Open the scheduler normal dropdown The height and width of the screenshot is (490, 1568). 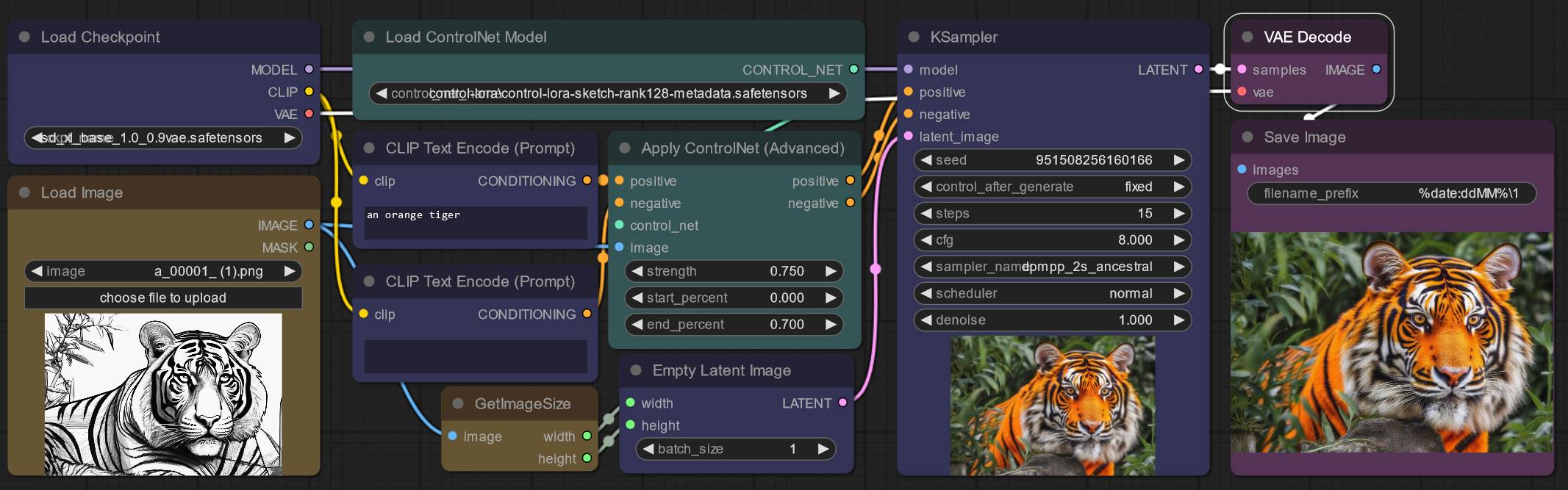pyautogui.click(x=1052, y=293)
